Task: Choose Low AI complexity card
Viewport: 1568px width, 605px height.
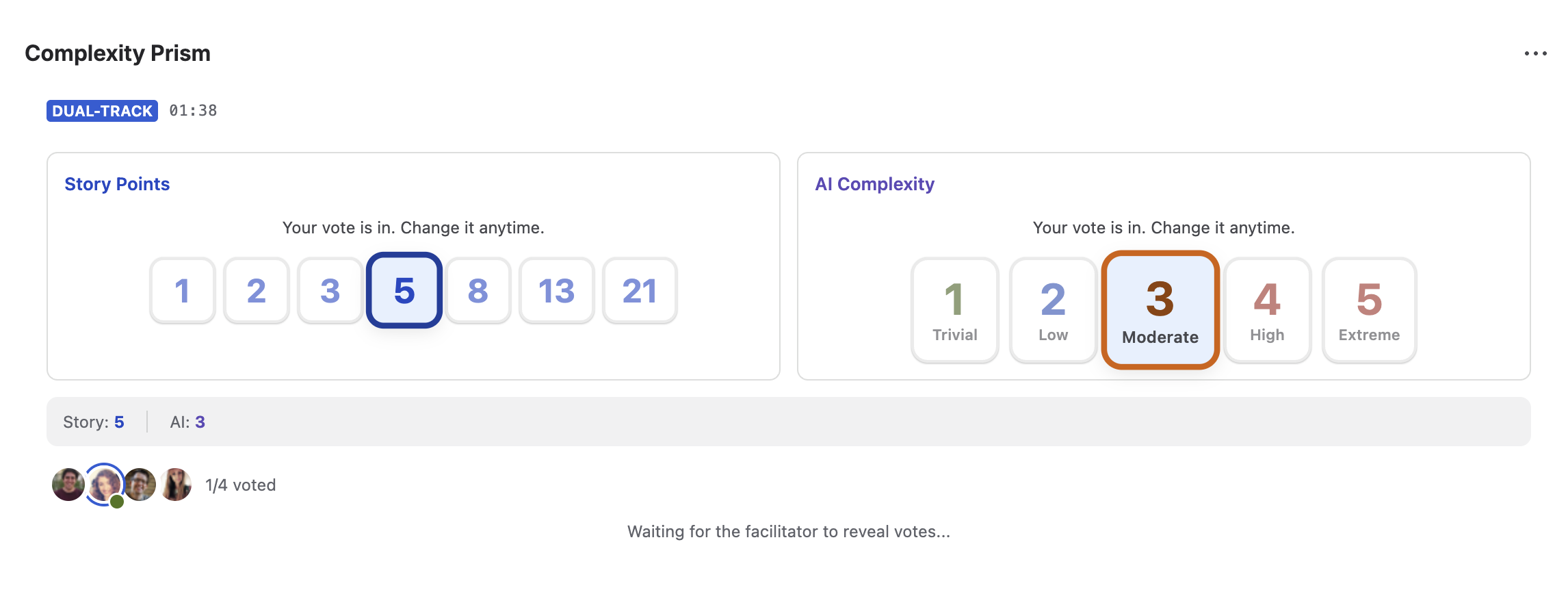Action: point(1053,310)
